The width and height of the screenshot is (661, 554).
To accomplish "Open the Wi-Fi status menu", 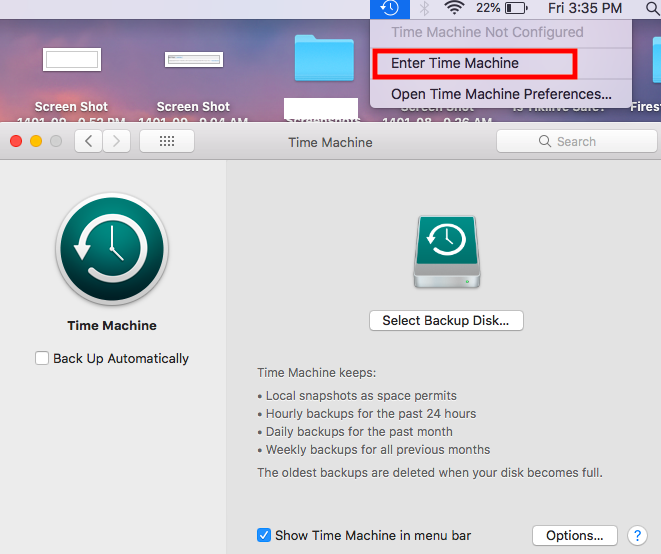I will 454,8.
